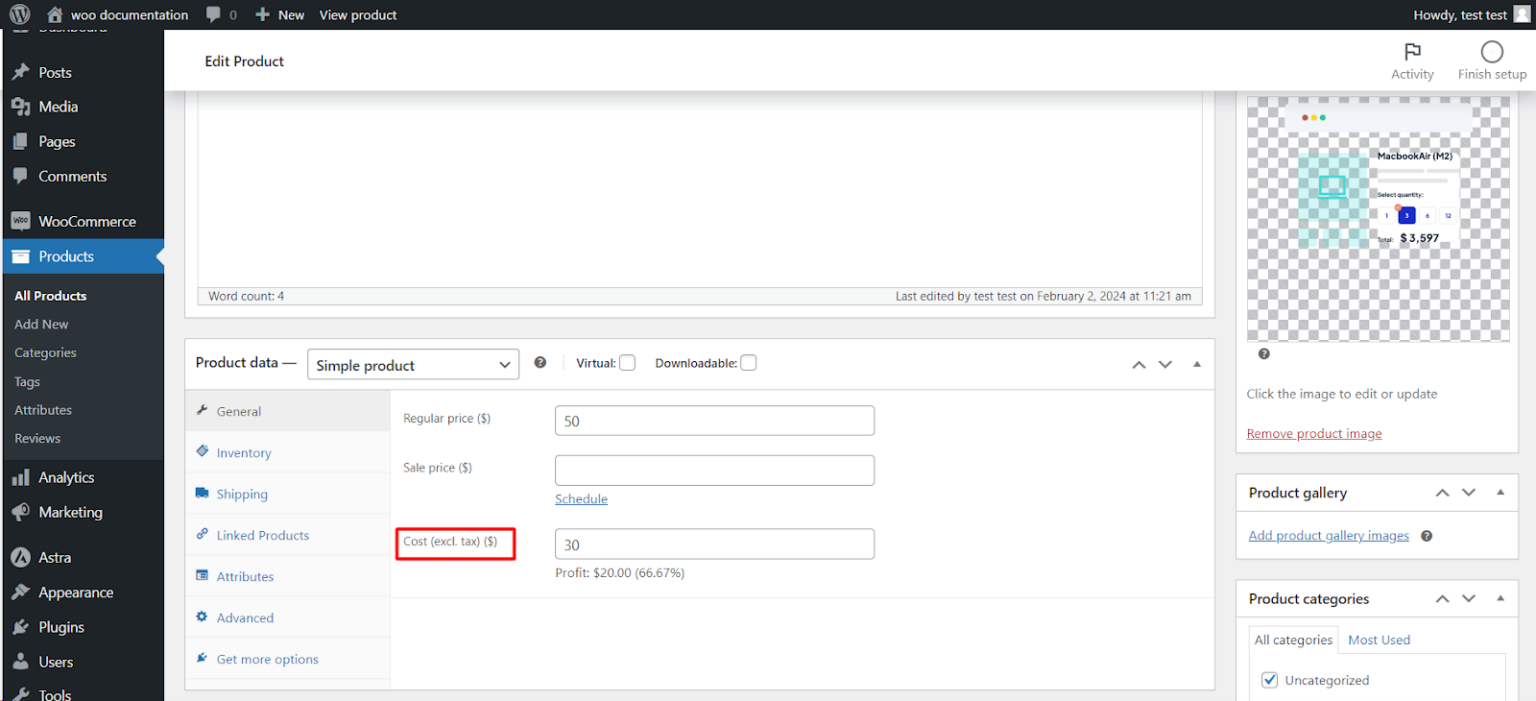Uncheck the Uncategorized category
The height and width of the screenshot is (701, 1536).
1269,679
